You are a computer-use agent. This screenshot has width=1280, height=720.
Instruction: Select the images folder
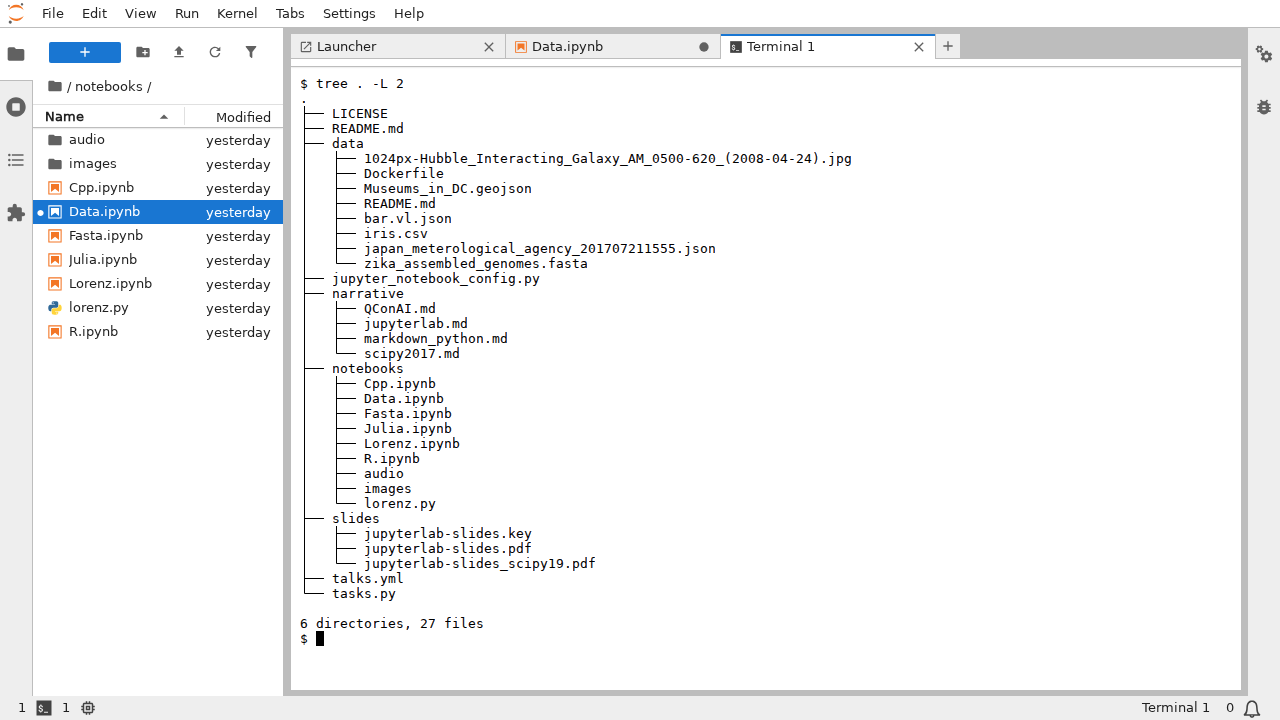point(158,164)
